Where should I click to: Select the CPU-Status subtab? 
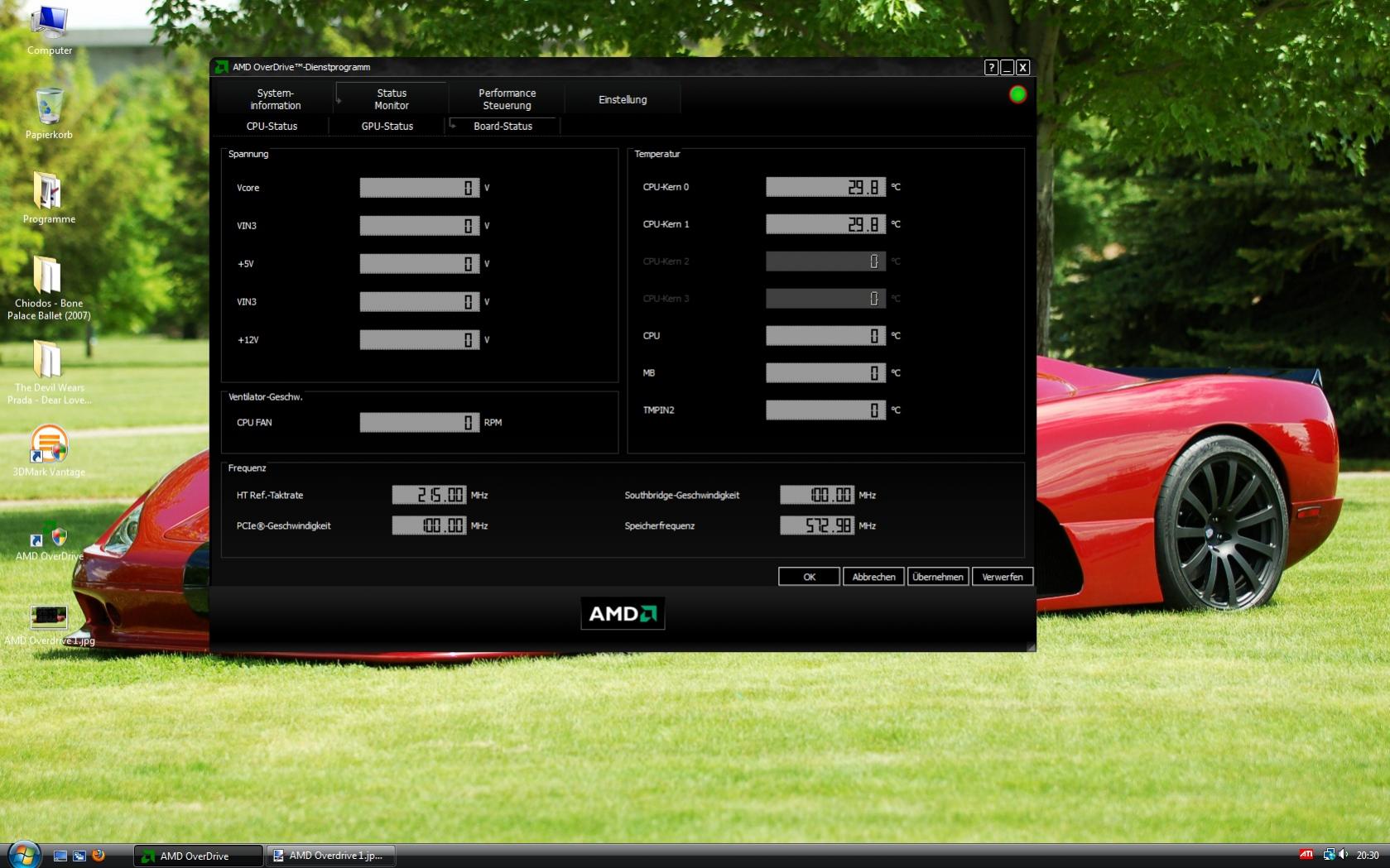tap(272, 126)
